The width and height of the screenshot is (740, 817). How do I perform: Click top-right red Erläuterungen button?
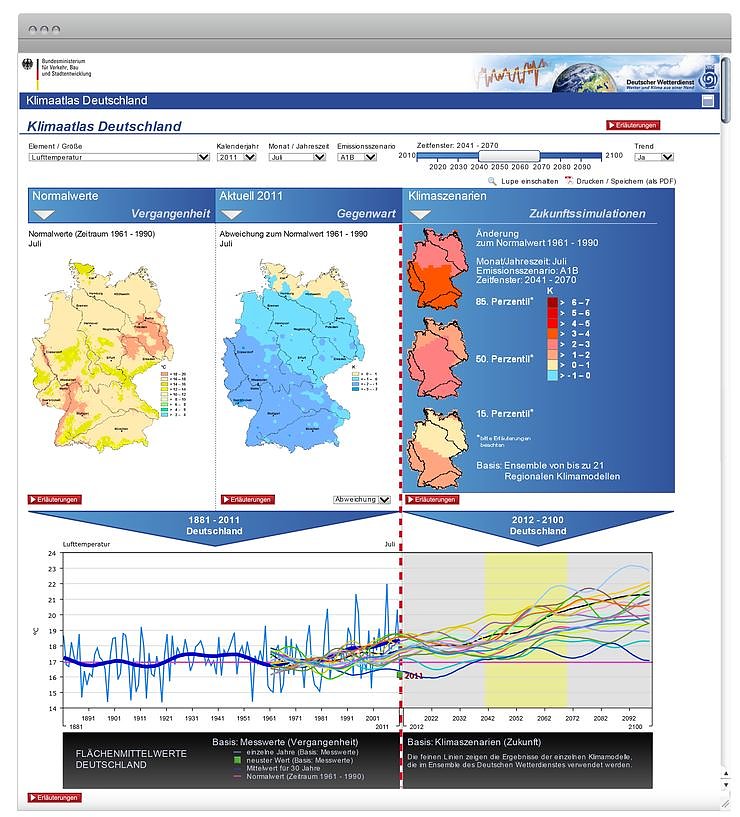tap(633, 126)
